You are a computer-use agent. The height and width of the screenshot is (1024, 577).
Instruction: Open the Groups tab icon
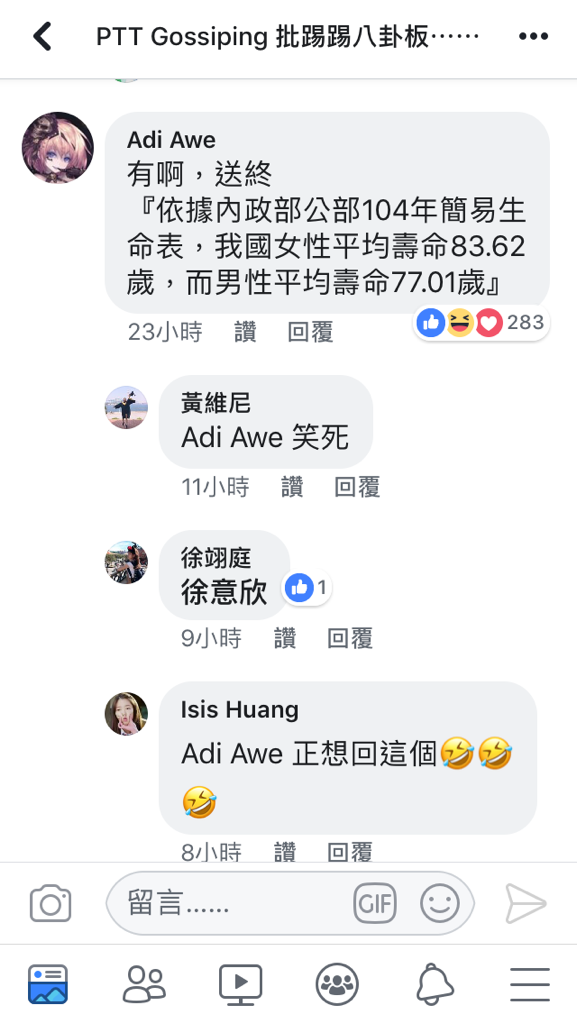click(x=337, y=984)
